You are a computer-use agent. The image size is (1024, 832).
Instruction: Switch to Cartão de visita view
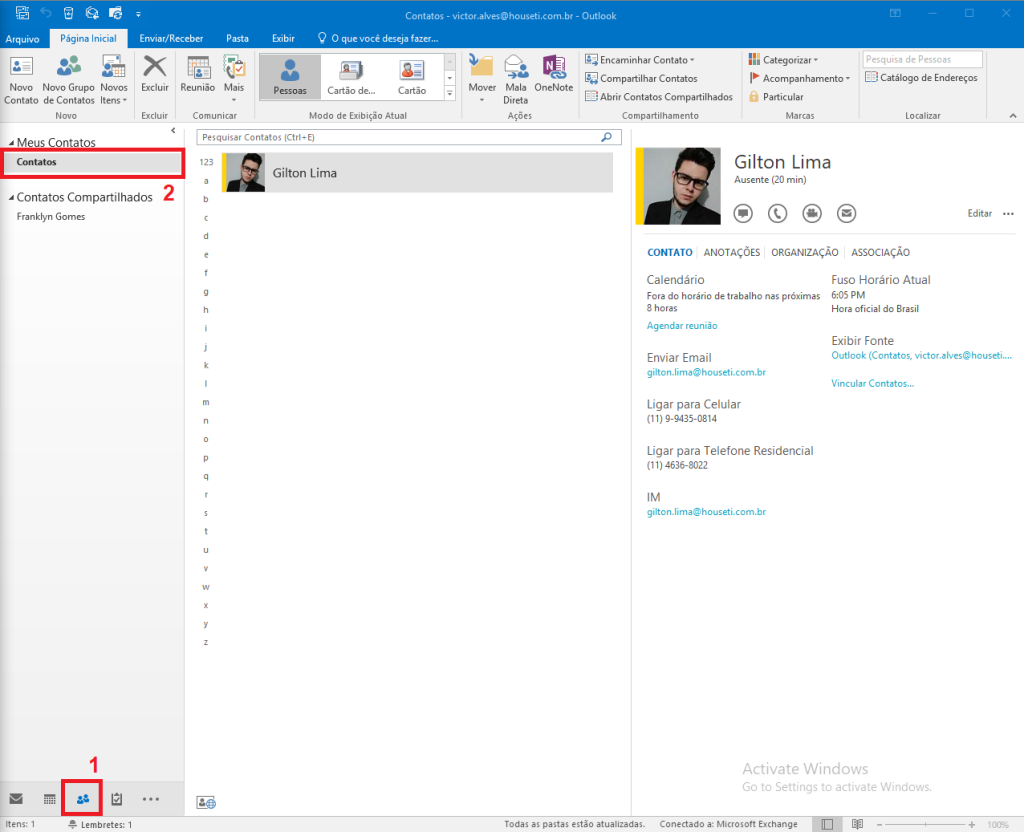point(351,77)
